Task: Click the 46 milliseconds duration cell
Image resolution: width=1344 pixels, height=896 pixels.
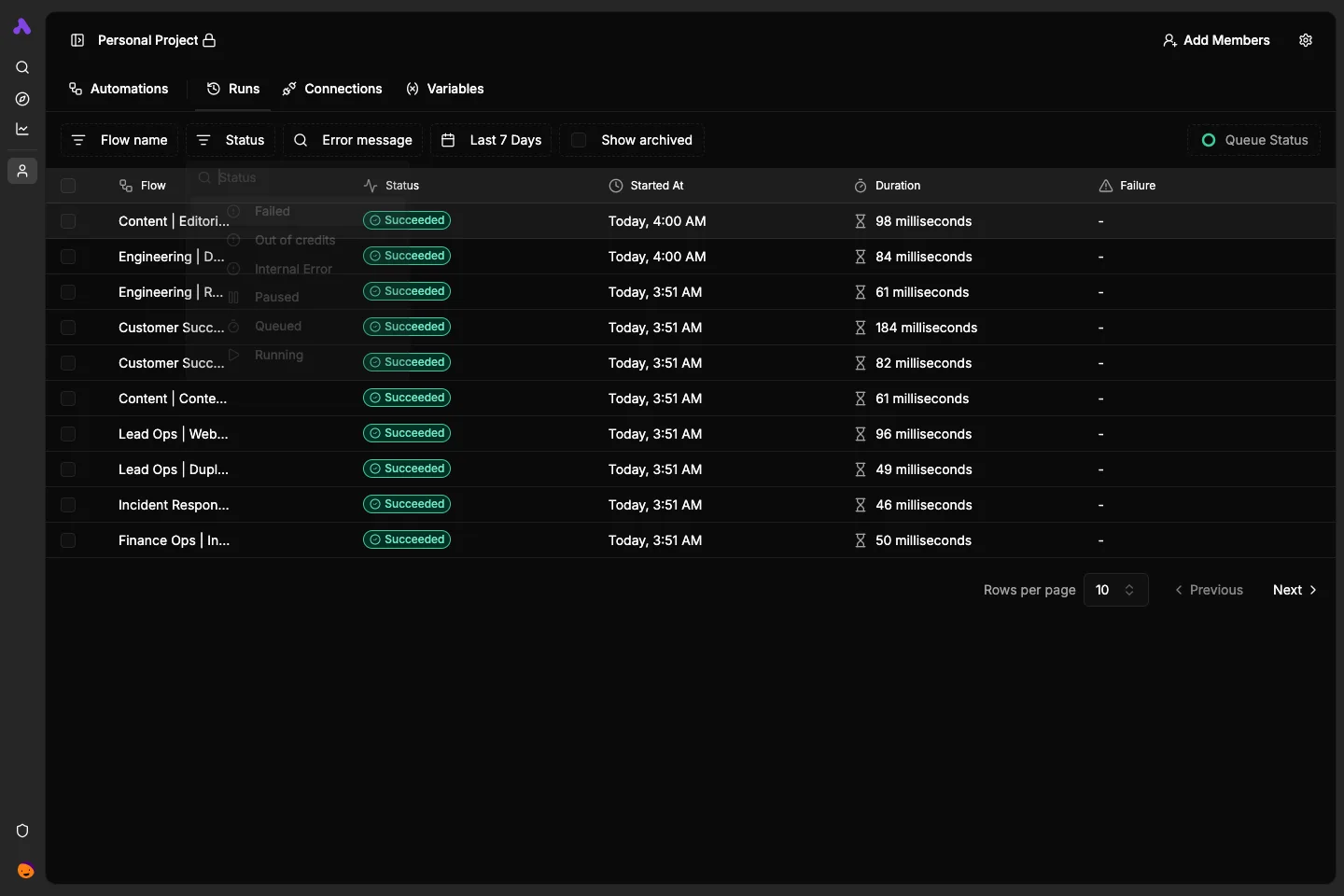Action: coord(923,505)
